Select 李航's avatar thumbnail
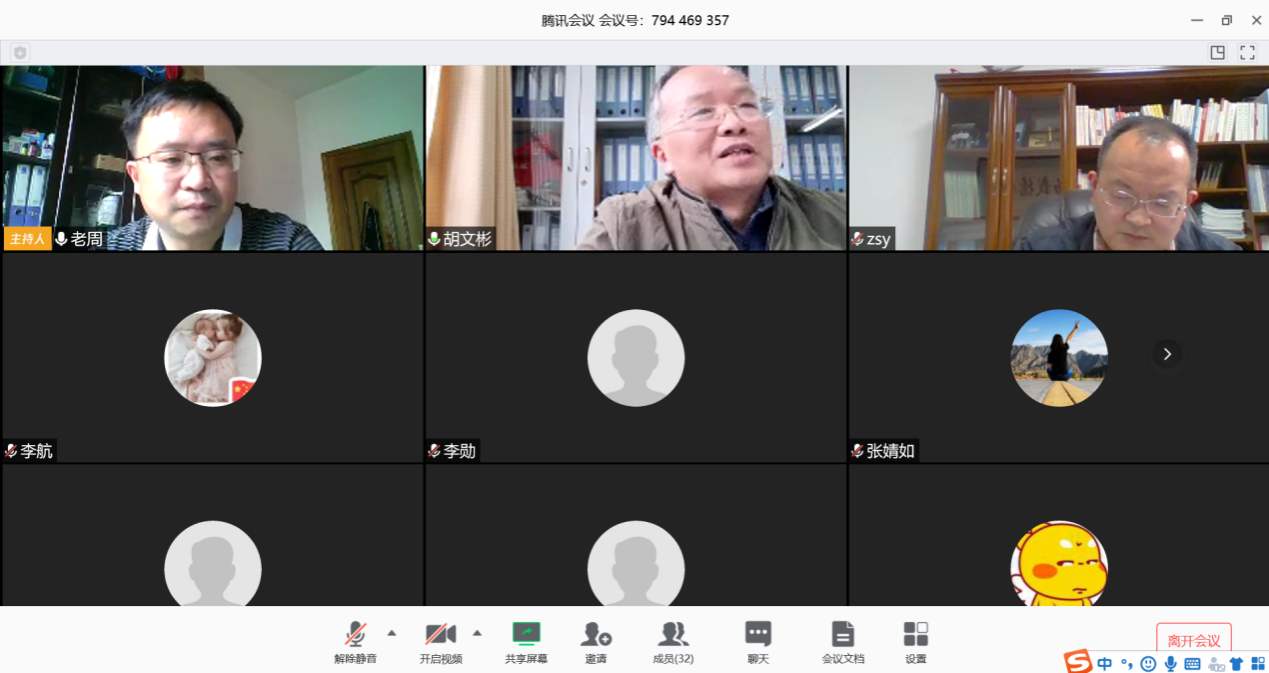This screenshot has width=1269, height=673. click(213, 357)
